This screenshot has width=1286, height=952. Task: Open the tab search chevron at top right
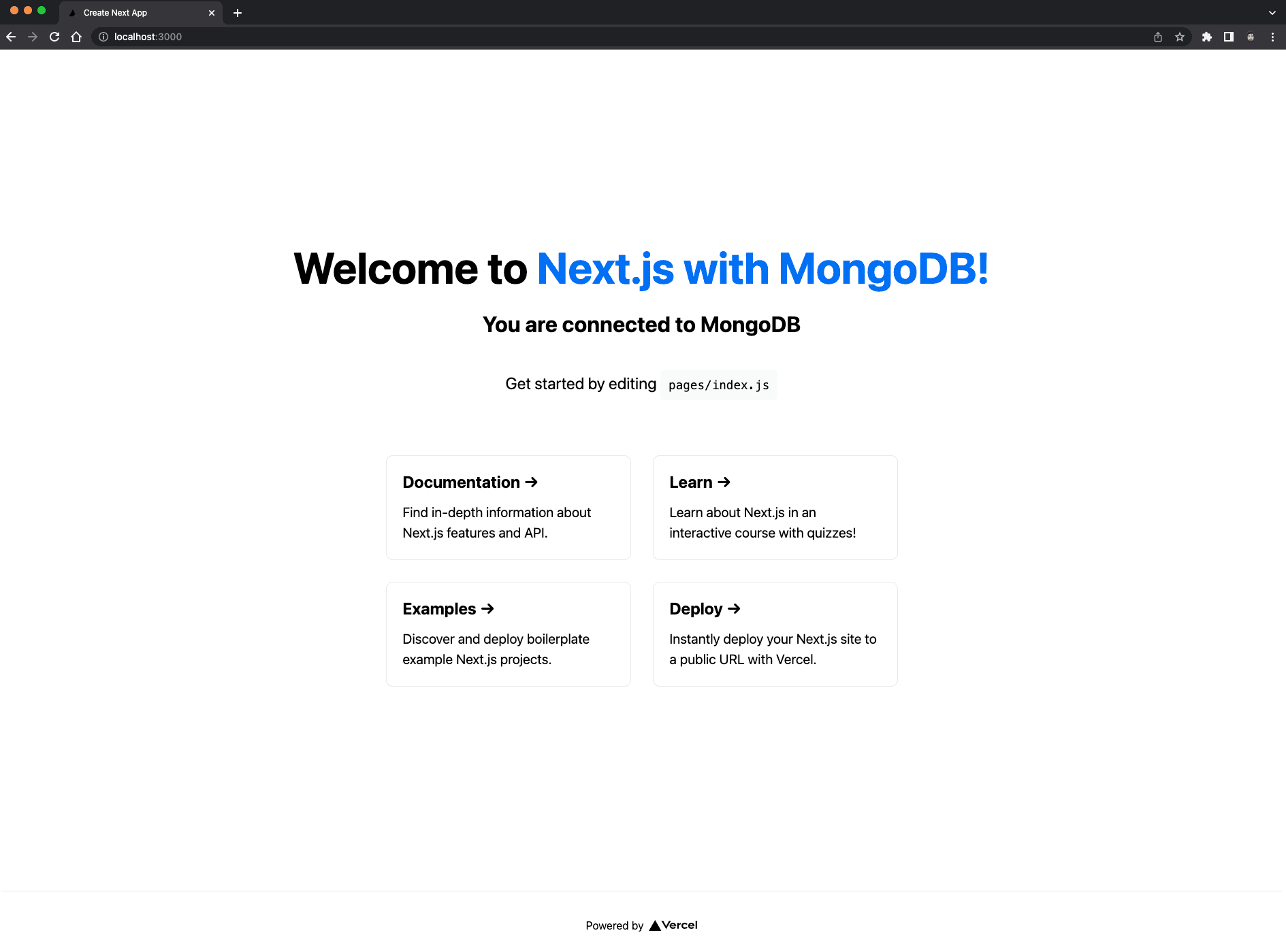pos(1272,12)
